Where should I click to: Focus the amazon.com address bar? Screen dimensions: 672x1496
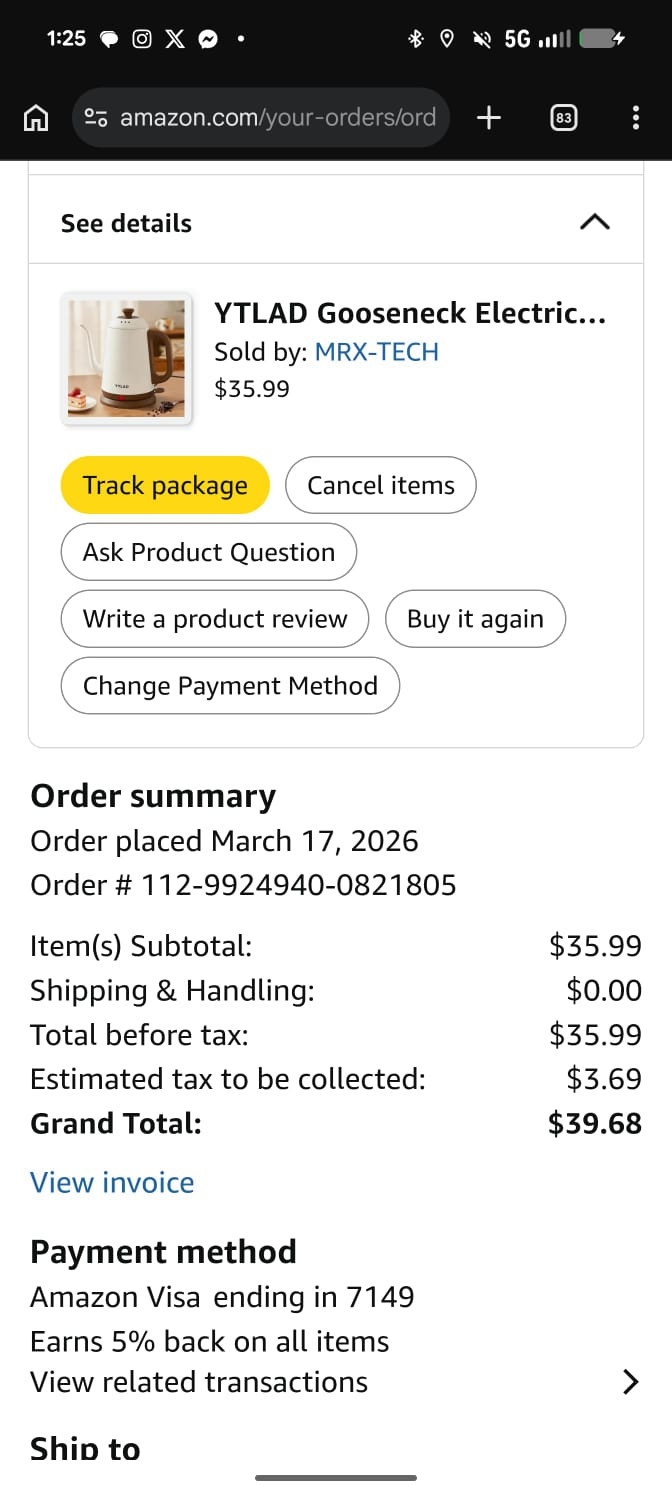click(x=278, y=118)
